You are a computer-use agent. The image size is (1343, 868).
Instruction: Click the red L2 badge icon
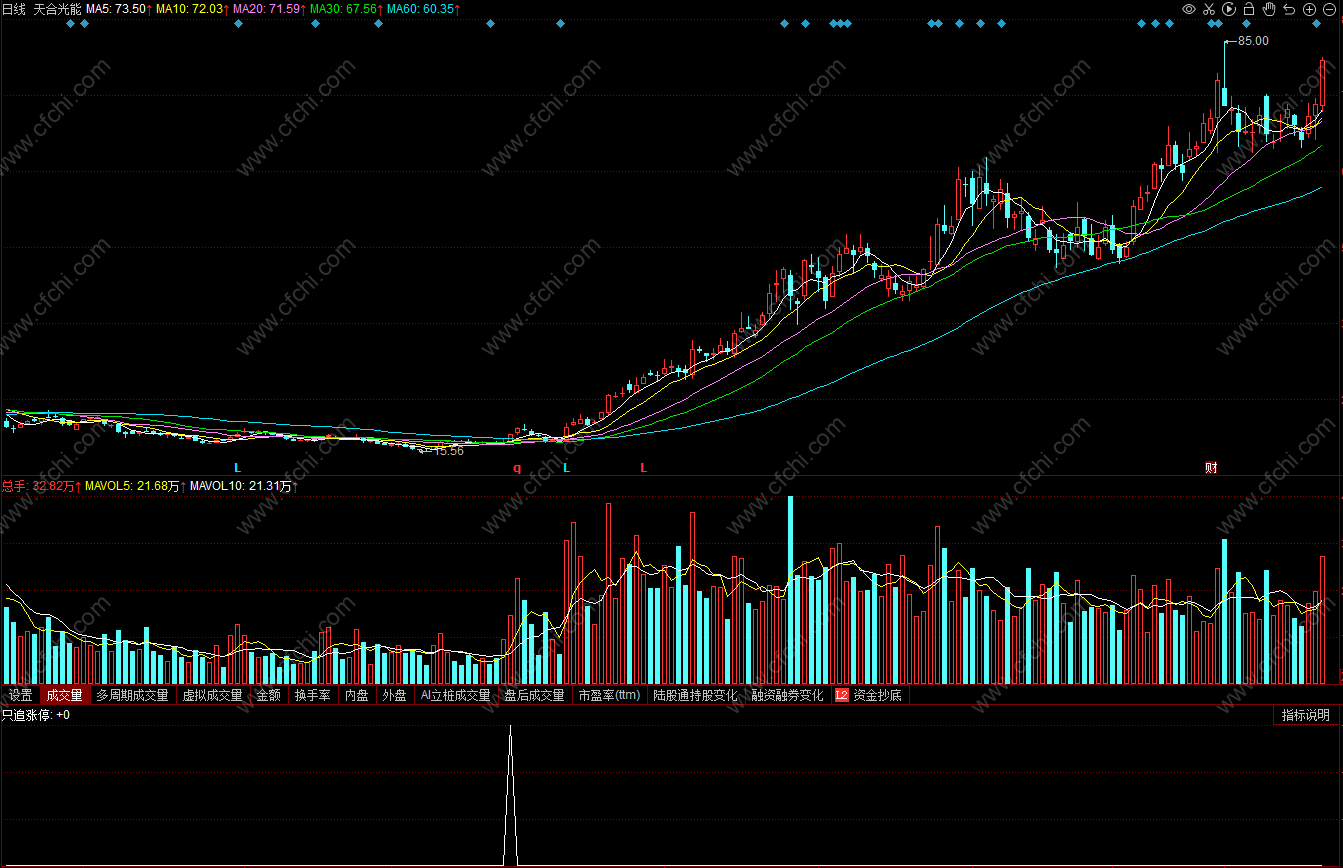click(841, 695)
